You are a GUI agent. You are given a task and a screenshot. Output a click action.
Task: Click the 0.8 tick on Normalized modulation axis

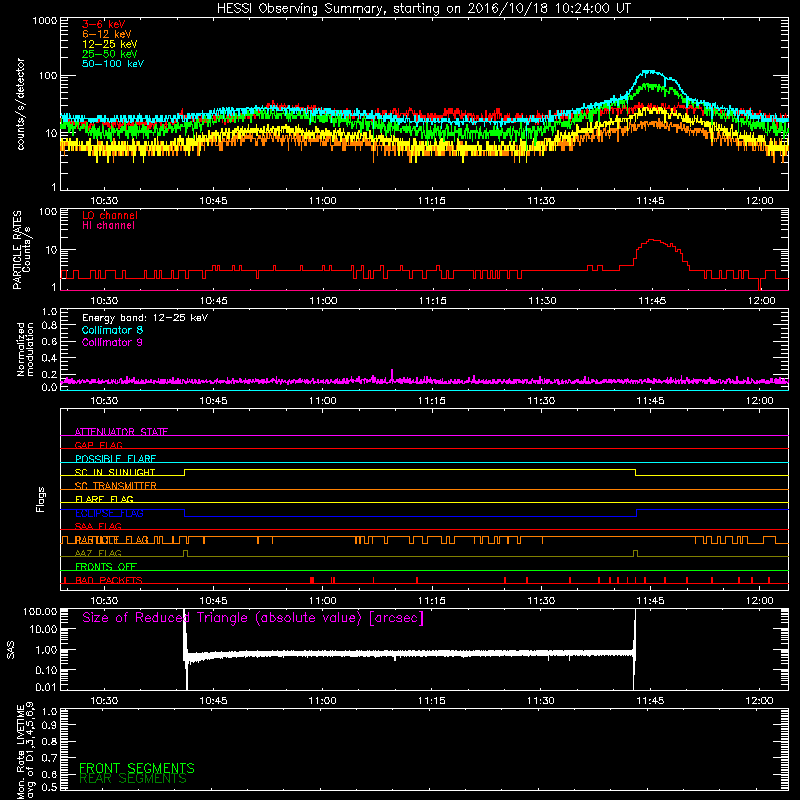coord(49,326)
